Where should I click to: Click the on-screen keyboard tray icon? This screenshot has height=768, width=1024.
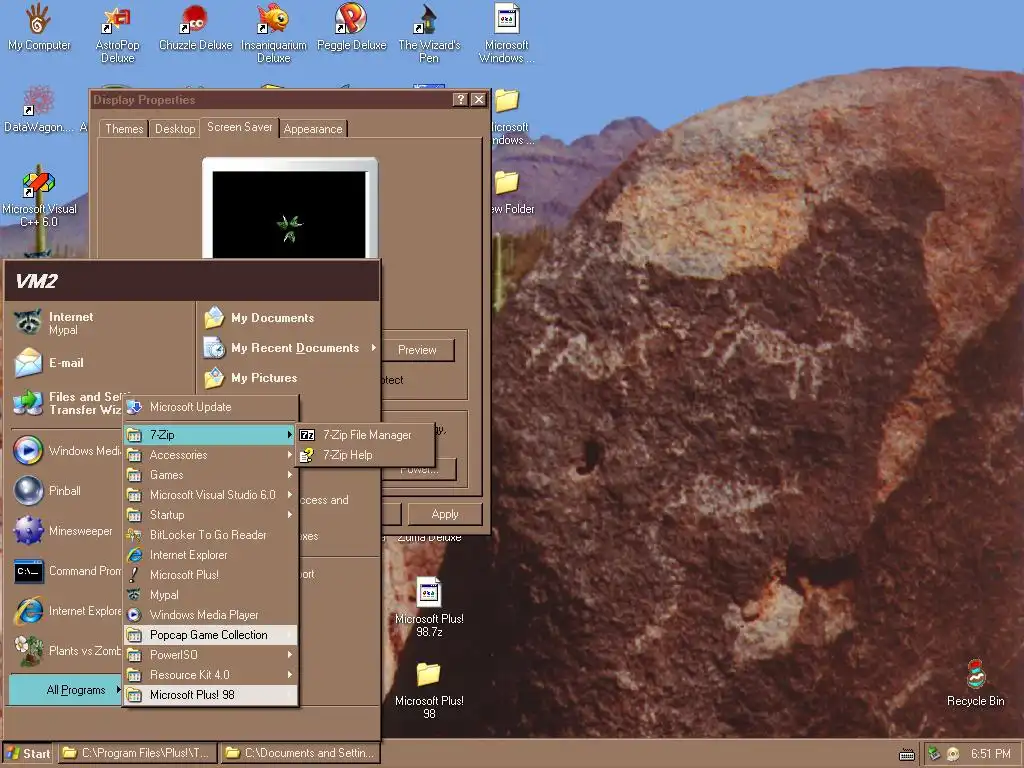click(x=906, y=755)
